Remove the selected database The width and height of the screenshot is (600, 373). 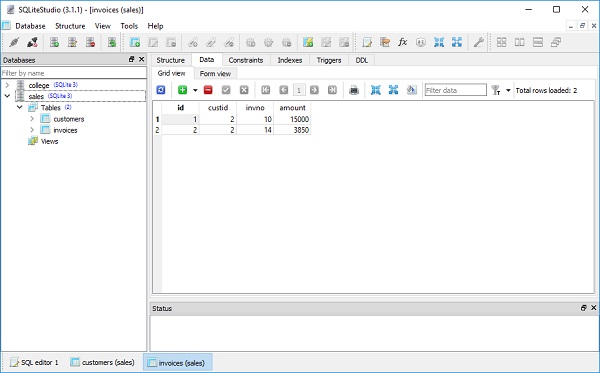[90, 42]
